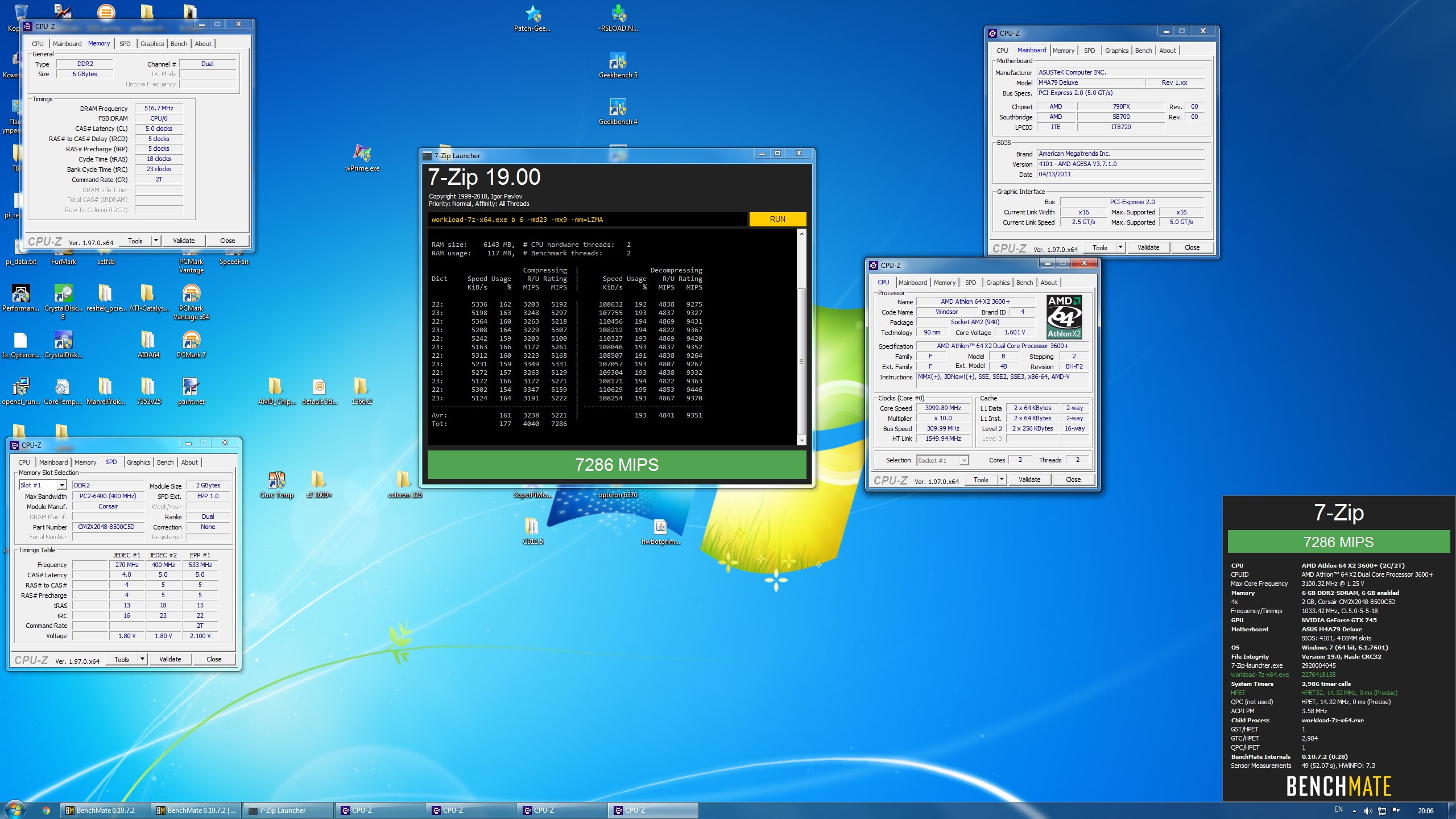The height and width of the screenshot is (819, 1456).
Task: Click CM2X2048-8500C5D part number field
Action: (x=108, y=527)
